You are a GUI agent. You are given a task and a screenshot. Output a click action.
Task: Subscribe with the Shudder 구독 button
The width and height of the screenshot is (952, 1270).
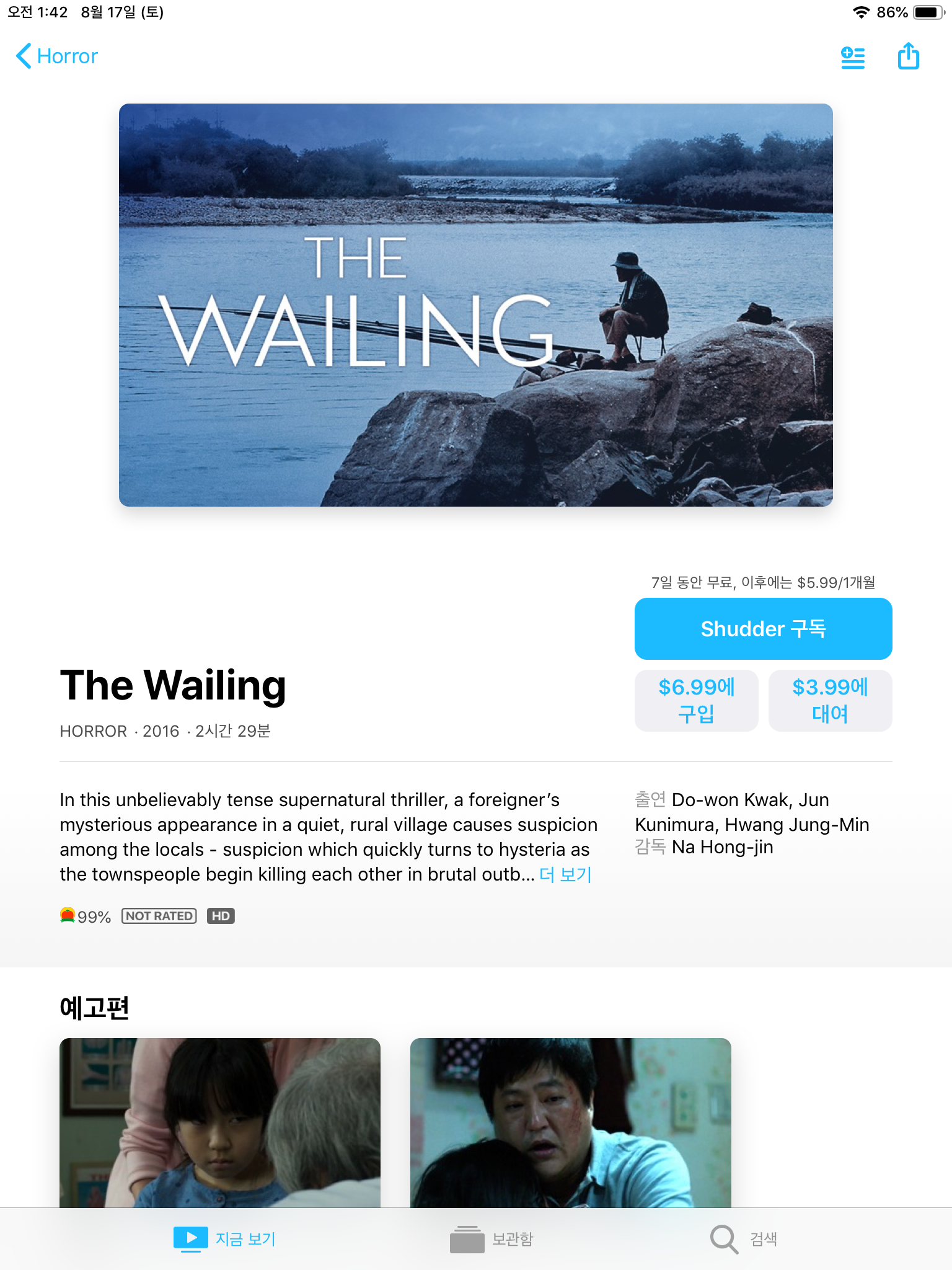(x=764, y=629)
